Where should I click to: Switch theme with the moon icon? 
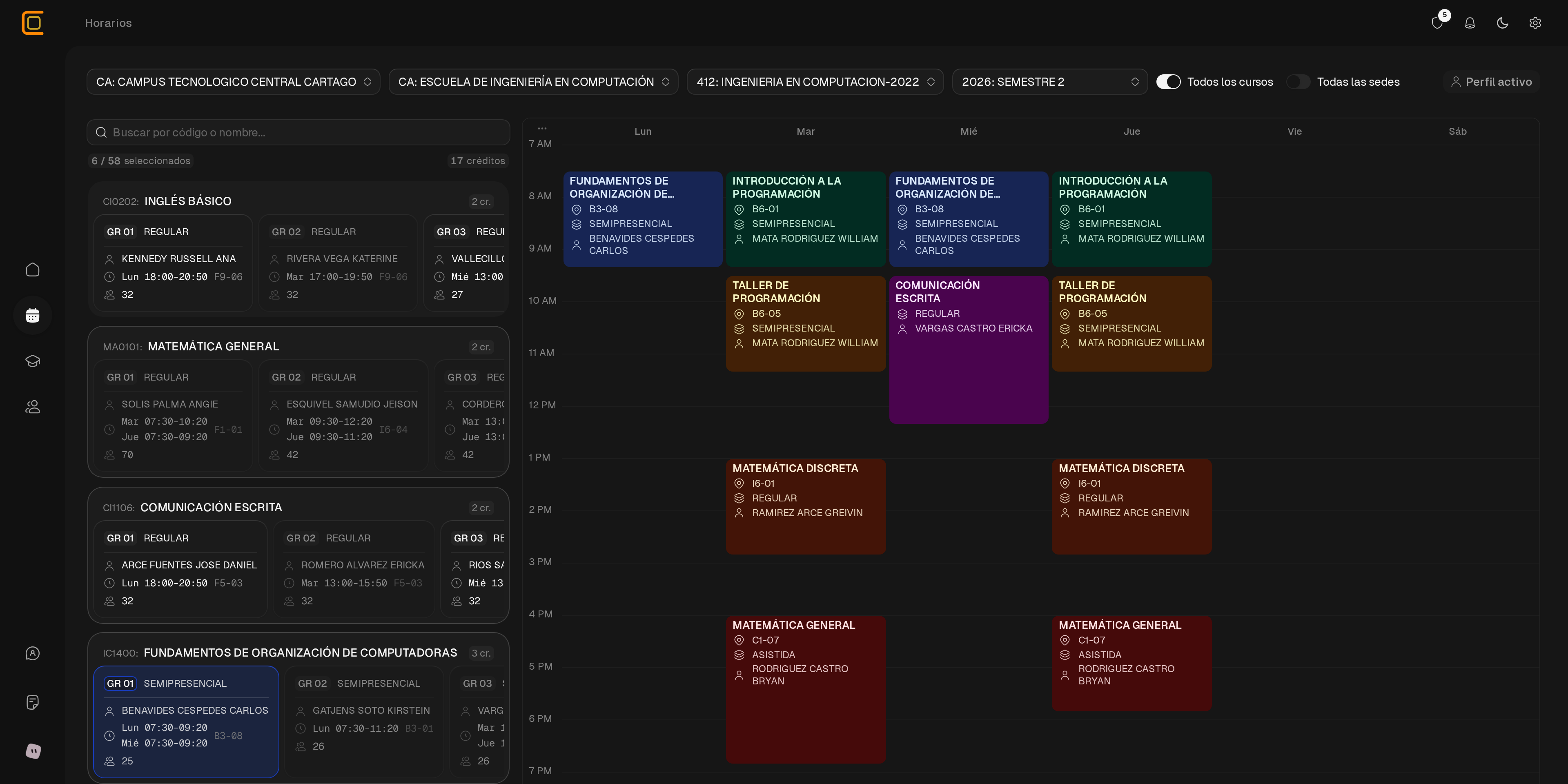pos(1502,23)
